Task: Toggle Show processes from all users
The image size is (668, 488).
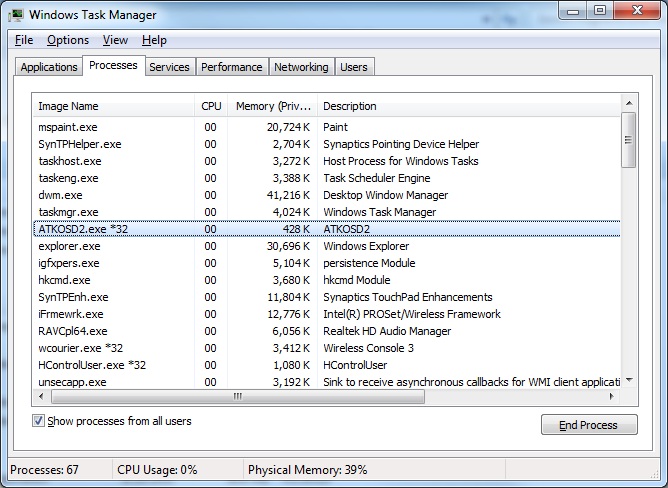Action: point(39,421)
